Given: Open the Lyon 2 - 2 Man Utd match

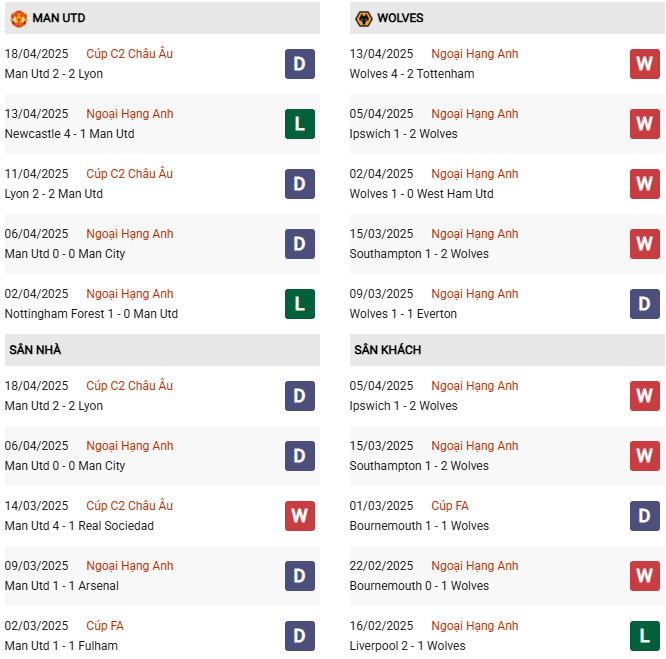Looking at the screenshot, I should [x=54, y=194].
